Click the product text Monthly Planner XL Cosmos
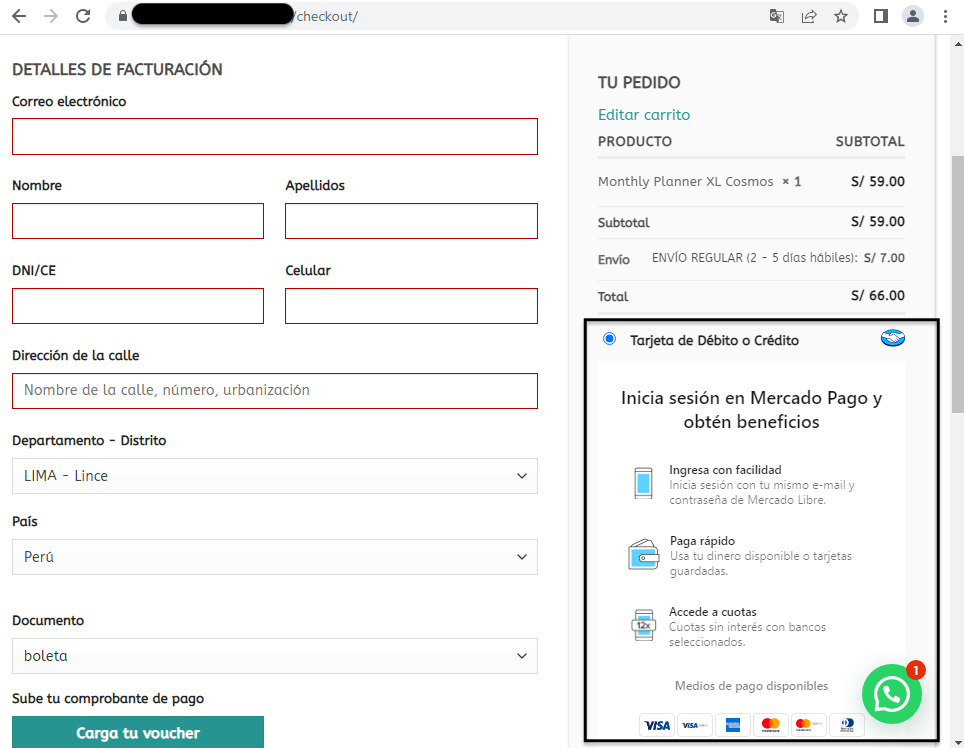 [x=685, y=181]
